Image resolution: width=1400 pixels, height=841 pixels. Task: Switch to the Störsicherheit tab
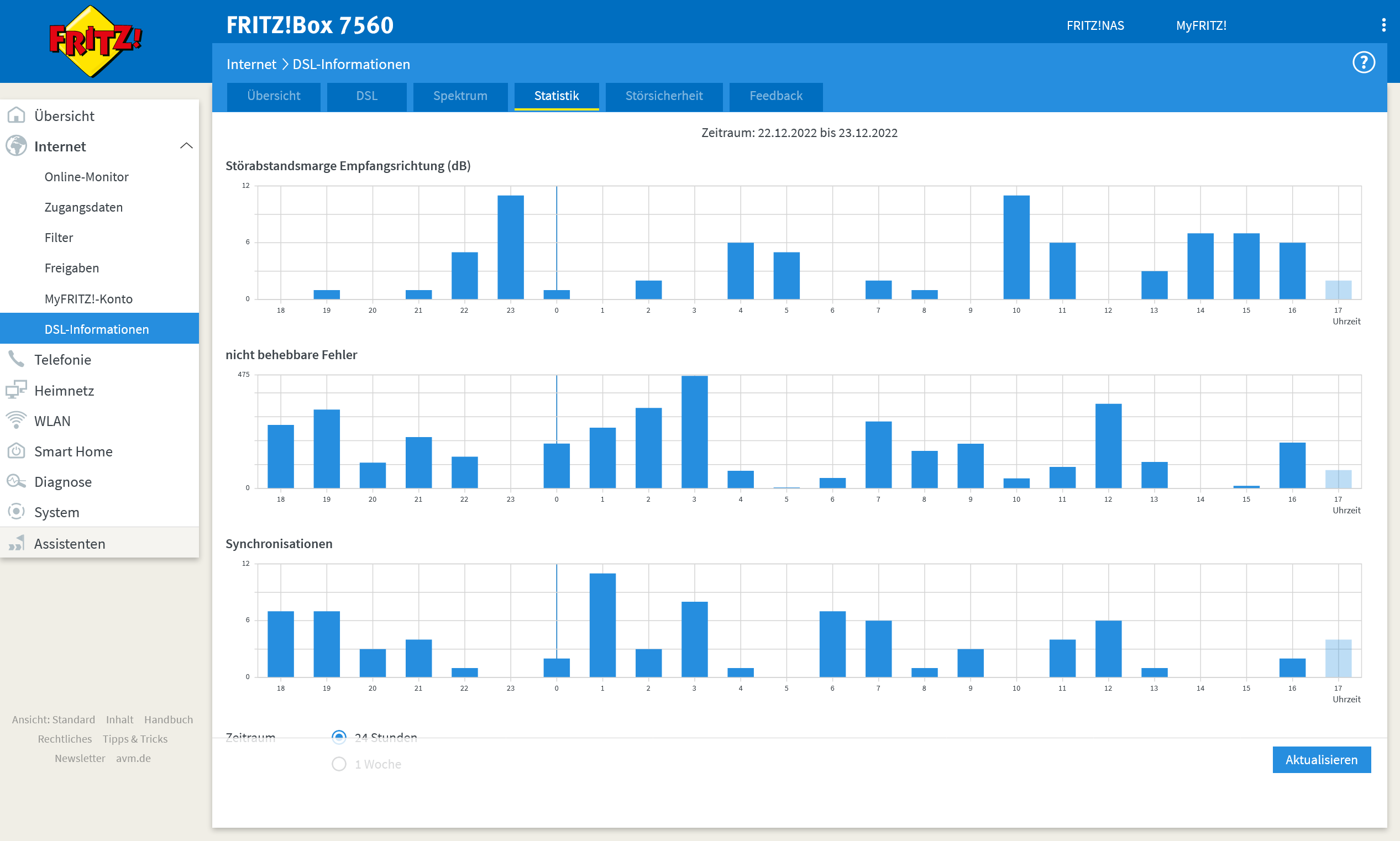[664, 96]
